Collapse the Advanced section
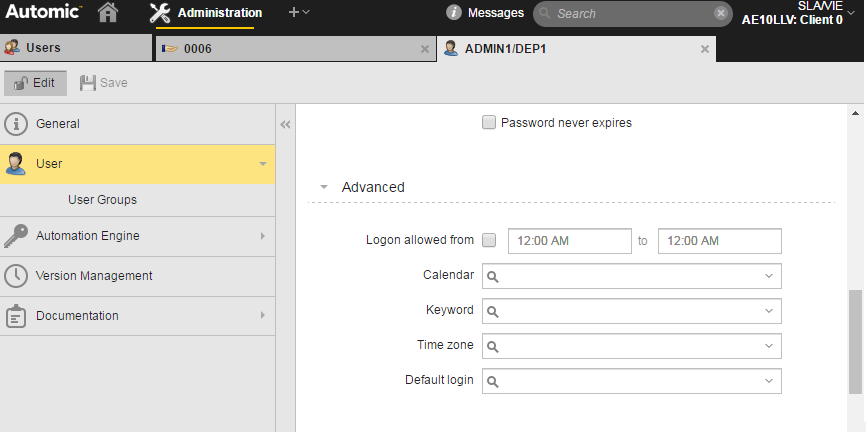The width and height of the screenshot is (866, 432). click(324, 187)
